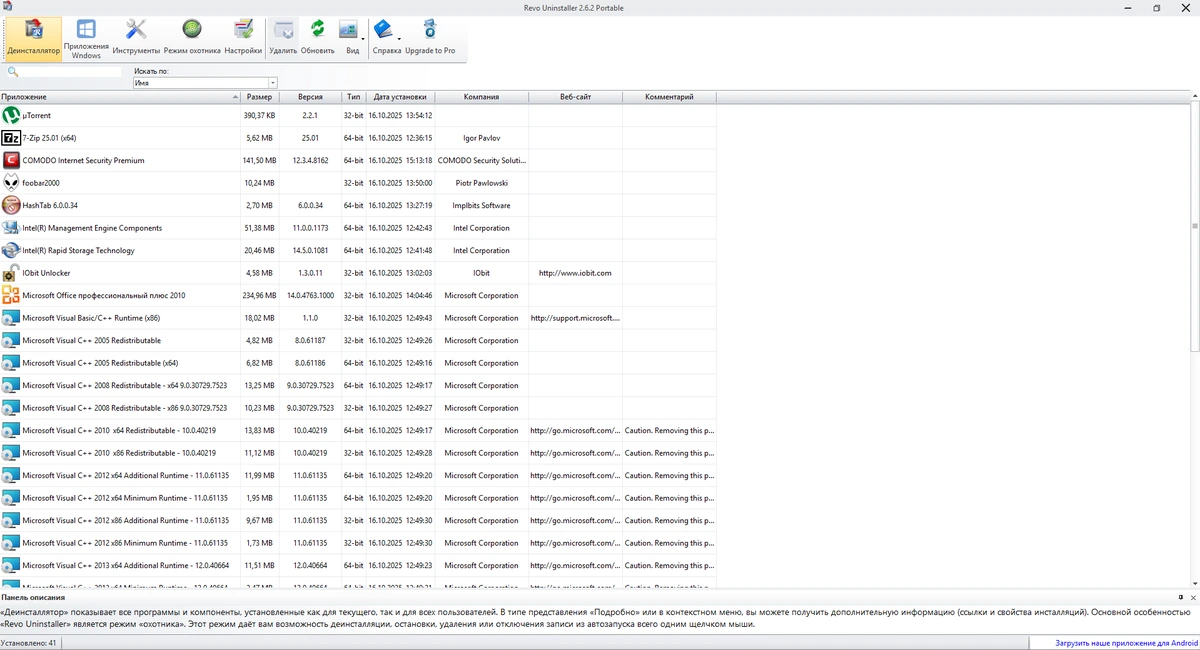Click the Igor Pavlov company cell
The image size is (1200, 650).
481,138
